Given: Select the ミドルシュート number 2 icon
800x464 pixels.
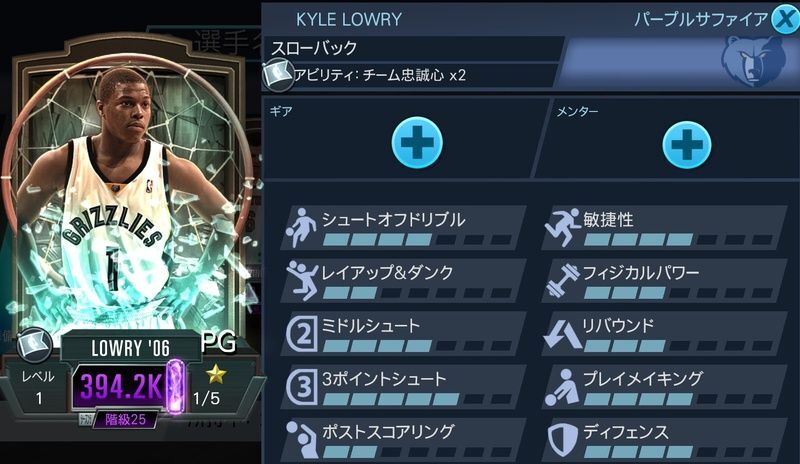Looking at the screenshot, I should pyautogui.click(x=303, y=334).
